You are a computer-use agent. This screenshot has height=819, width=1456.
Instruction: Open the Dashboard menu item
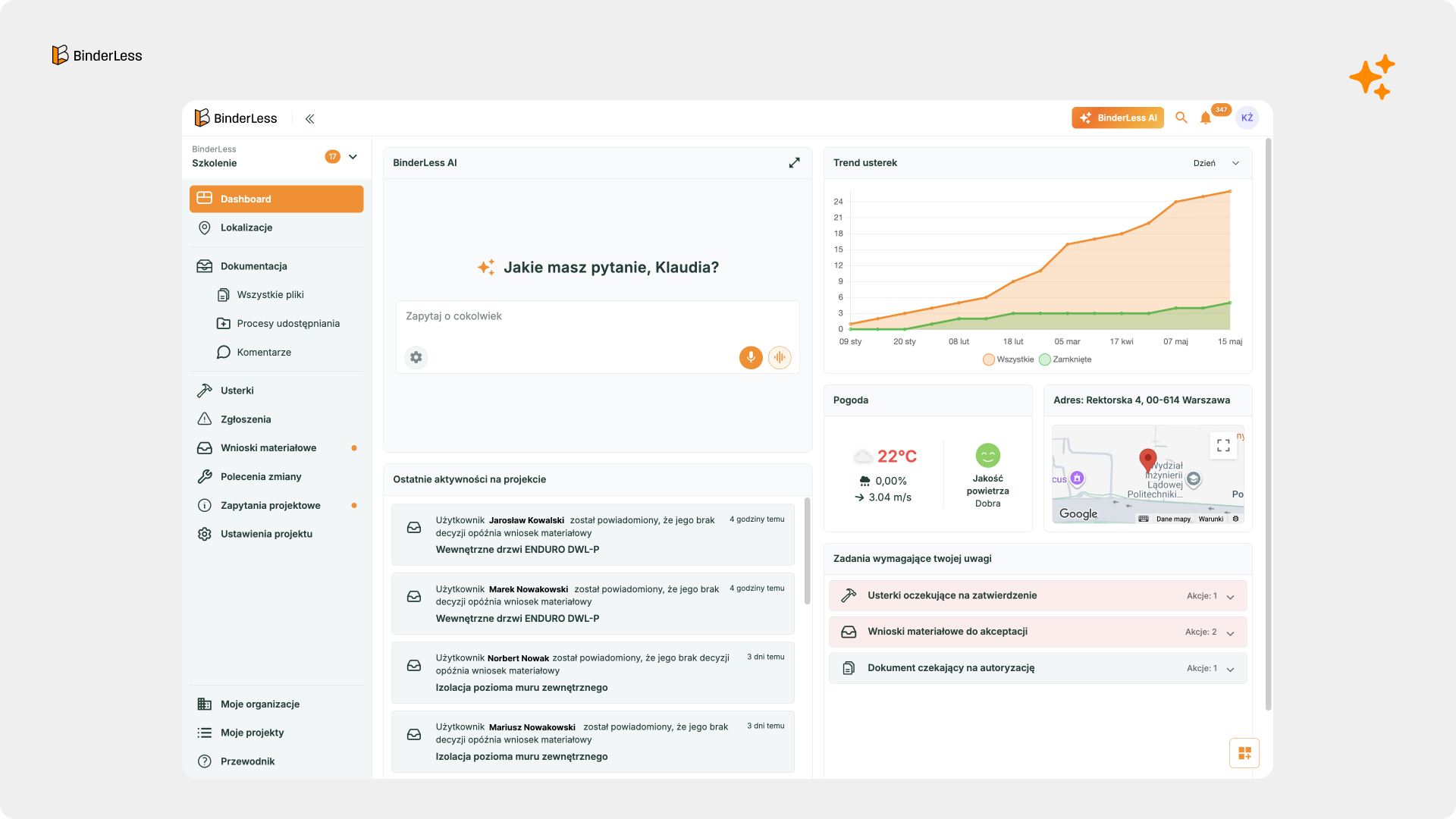tap(276, 199)
